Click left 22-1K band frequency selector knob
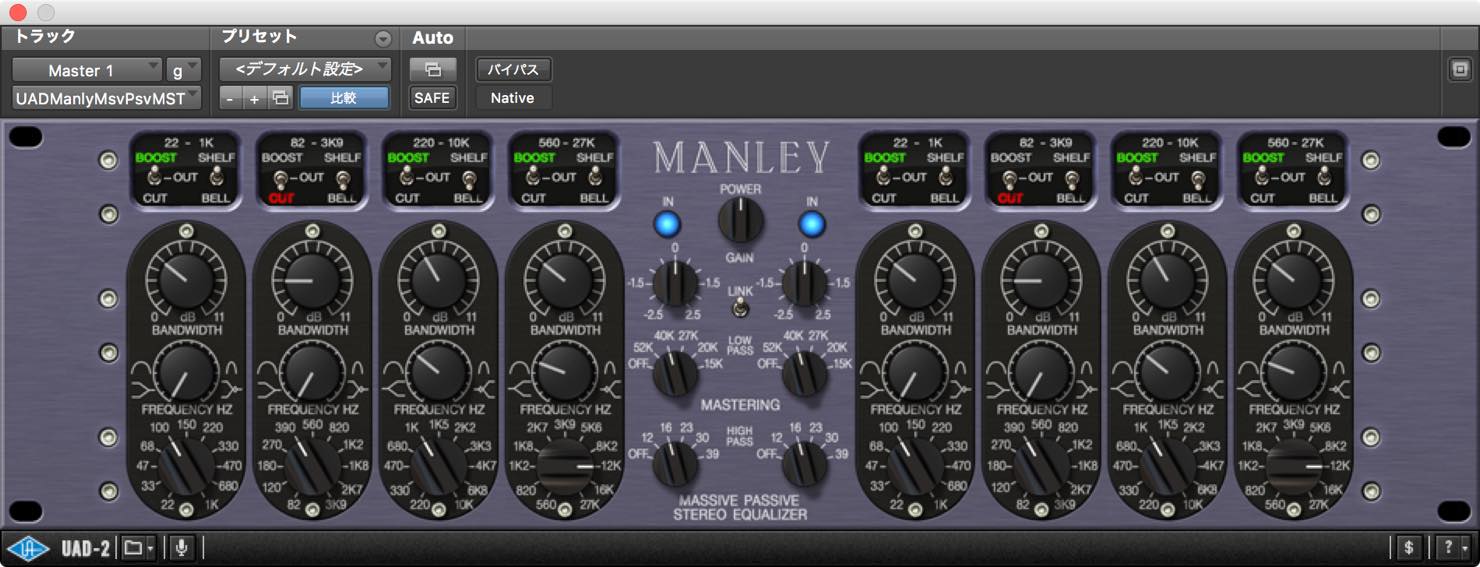1480x567 pixels. (185, 466)
